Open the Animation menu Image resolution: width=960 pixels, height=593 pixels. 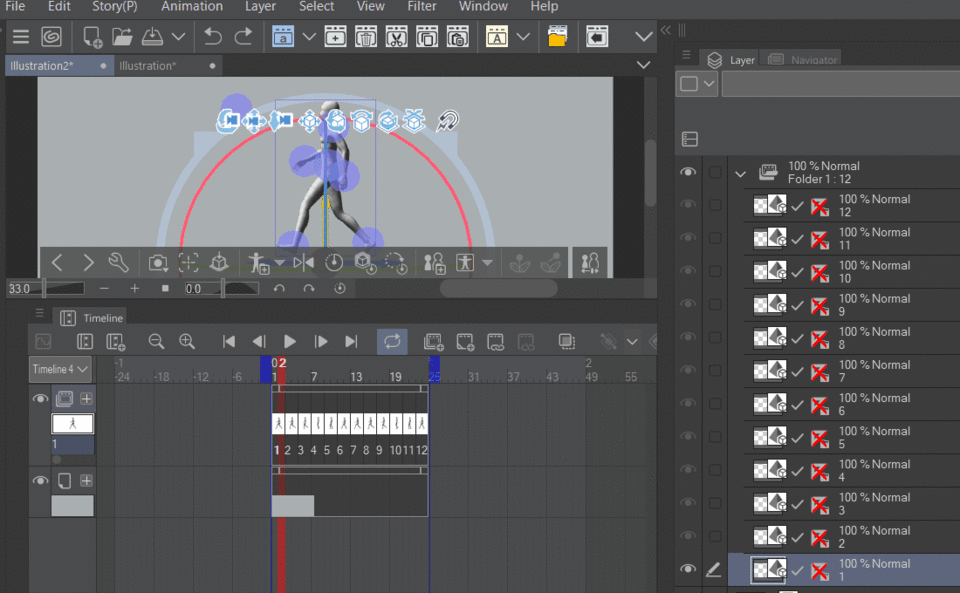192,7
